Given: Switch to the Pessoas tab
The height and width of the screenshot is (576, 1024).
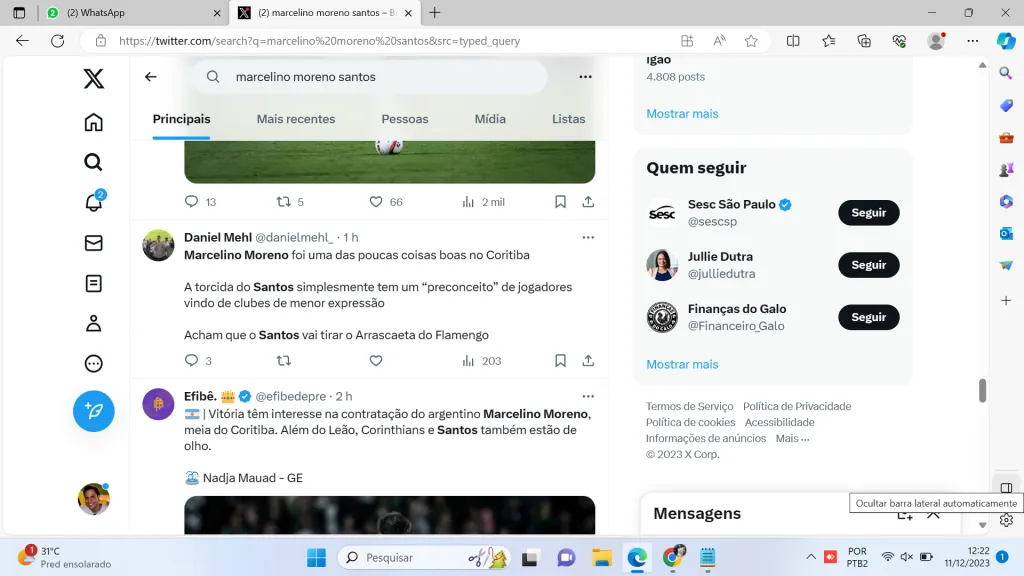Looking at the screenshot, I should pyautogui.click(x=404, y=119).
